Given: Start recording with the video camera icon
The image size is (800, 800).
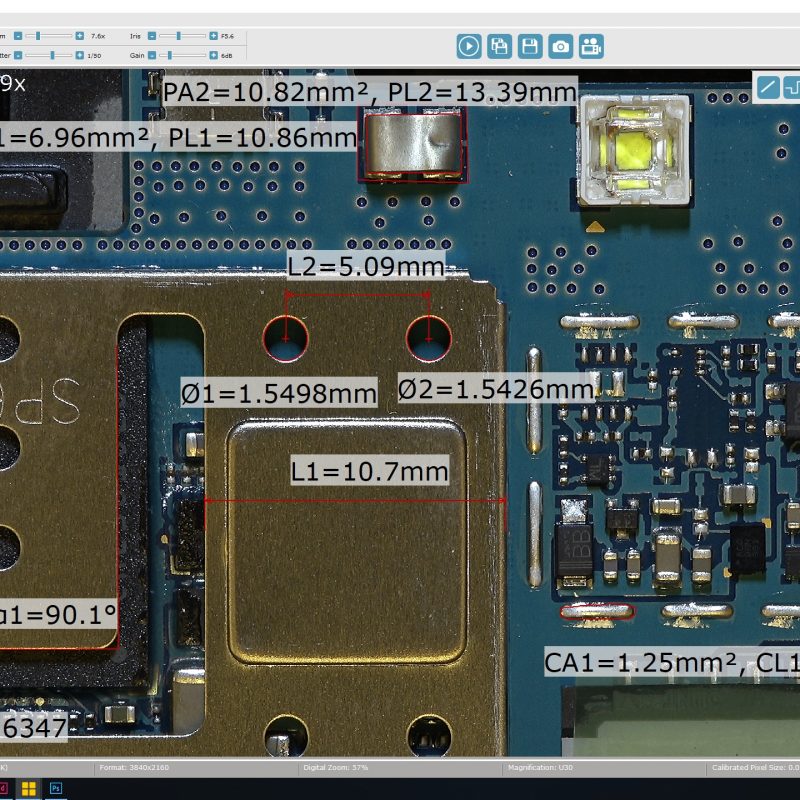Looking at the screenshot, I should click(x=593, y=45).
